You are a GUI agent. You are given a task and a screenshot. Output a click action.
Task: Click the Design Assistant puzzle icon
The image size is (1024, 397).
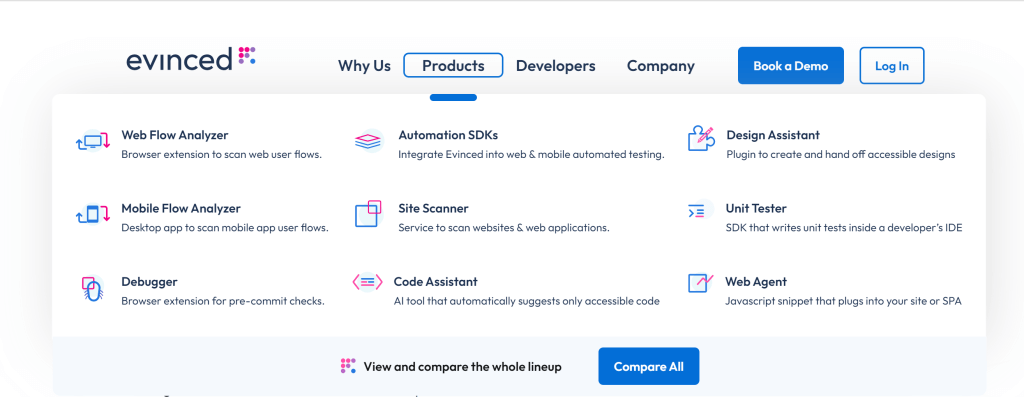[701, 139]
